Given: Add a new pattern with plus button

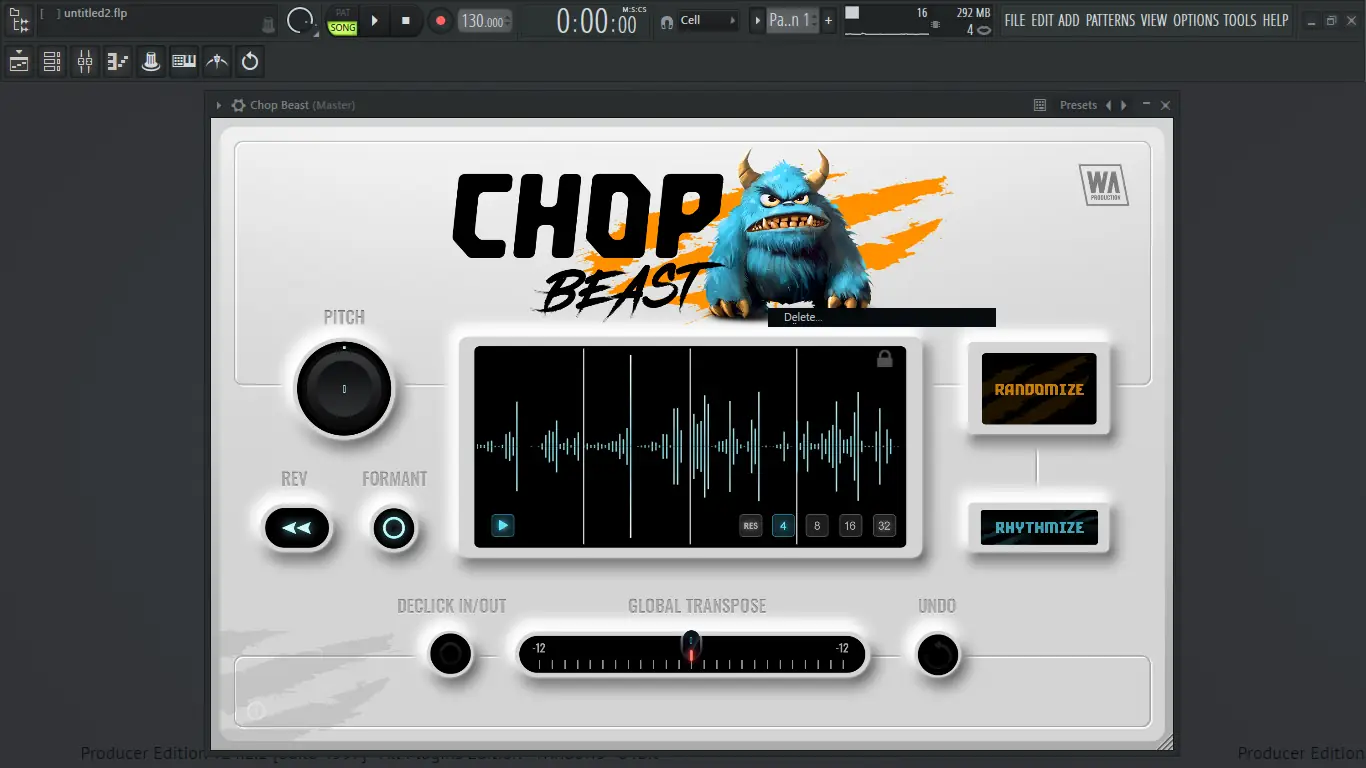Looking at the screenshot, I should (828, 20).
